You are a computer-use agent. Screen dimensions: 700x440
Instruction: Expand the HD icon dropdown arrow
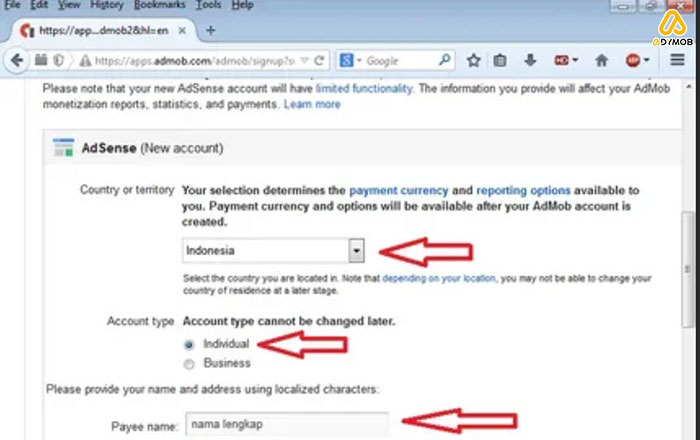click(x=575, y=60)
